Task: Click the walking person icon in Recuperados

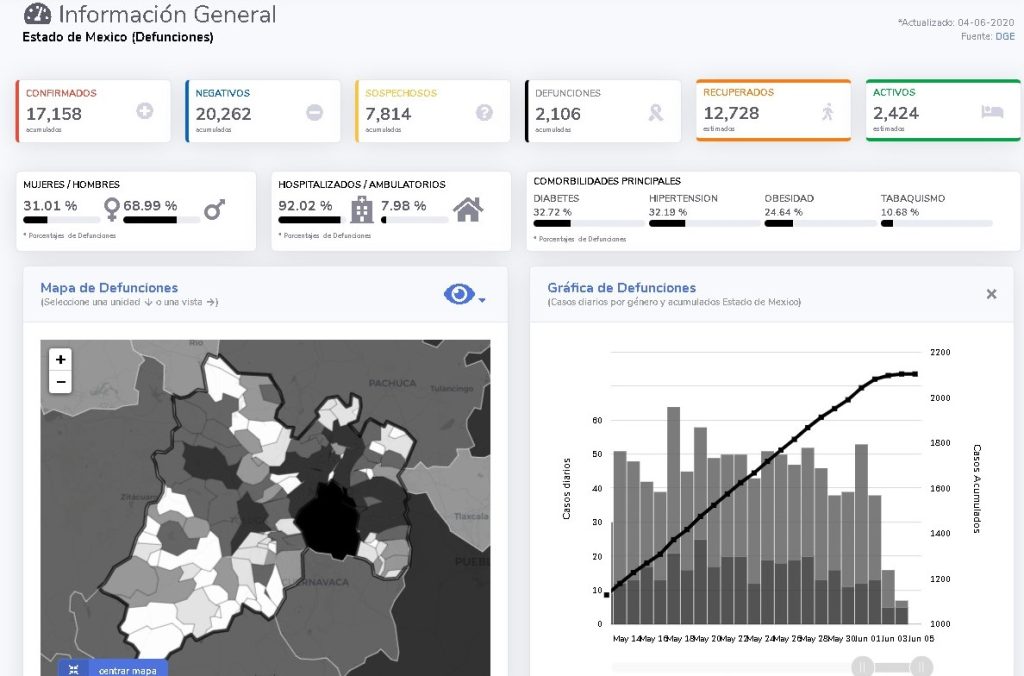Action: pos(827,112)
